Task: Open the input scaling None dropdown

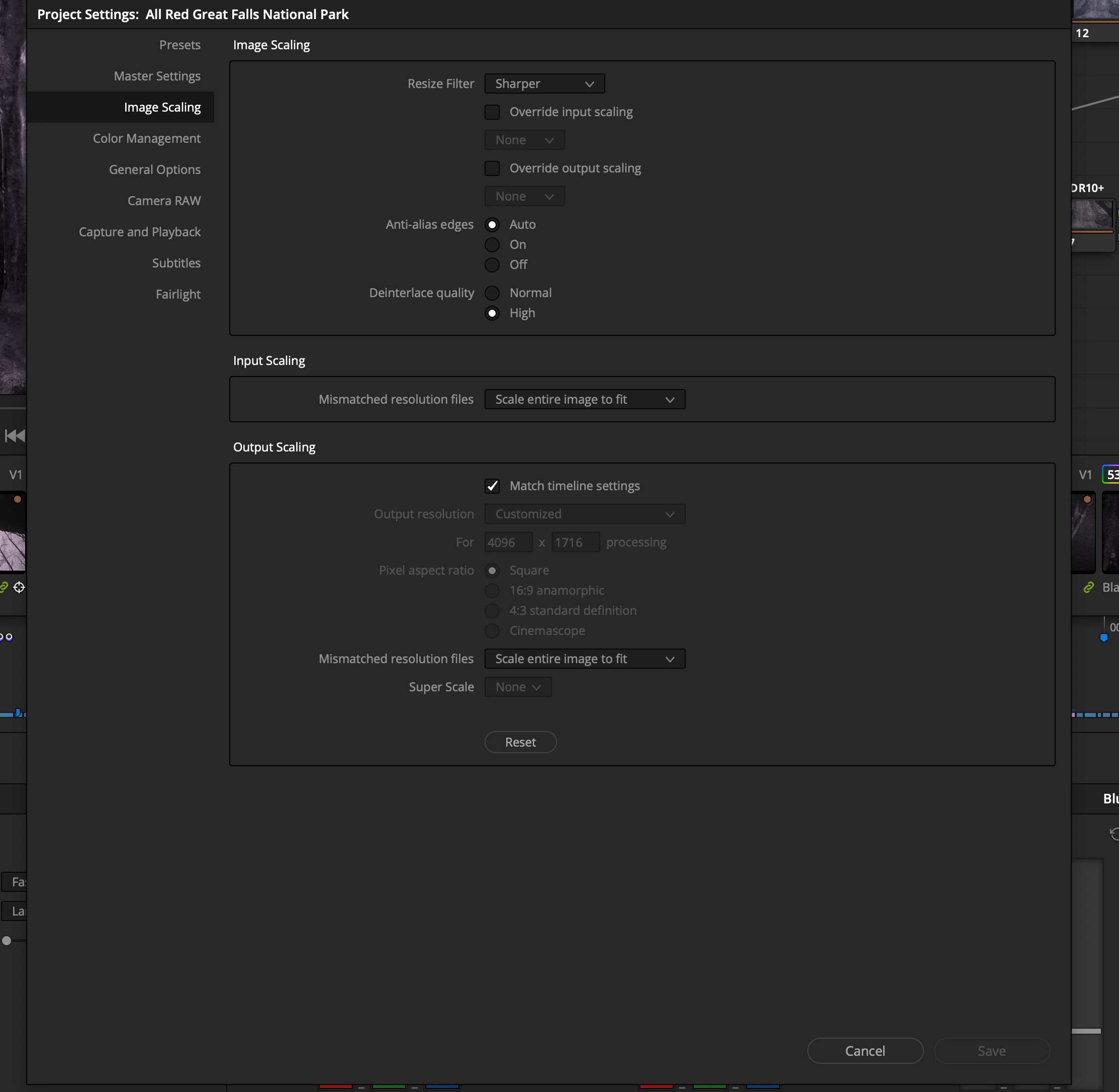Action: pyautogui.click(x=524, y=140)
